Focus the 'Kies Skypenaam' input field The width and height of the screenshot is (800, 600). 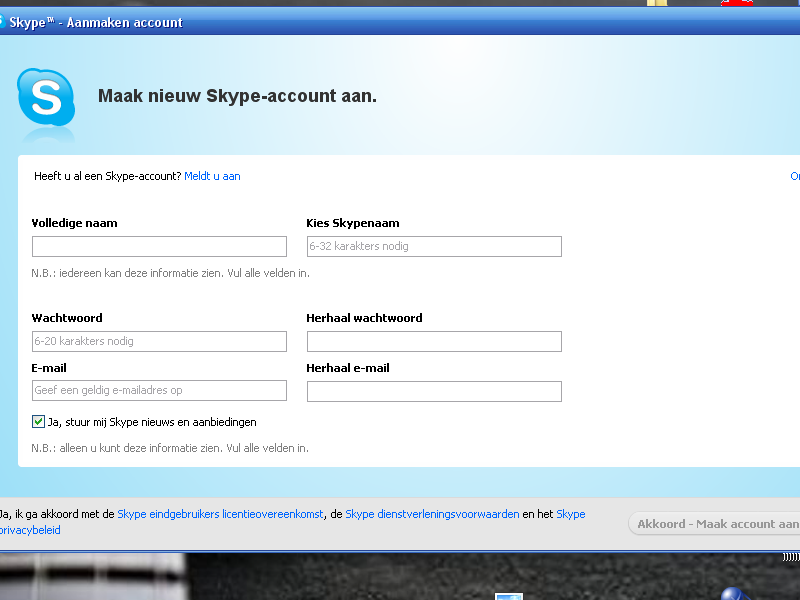click(434, 246)
